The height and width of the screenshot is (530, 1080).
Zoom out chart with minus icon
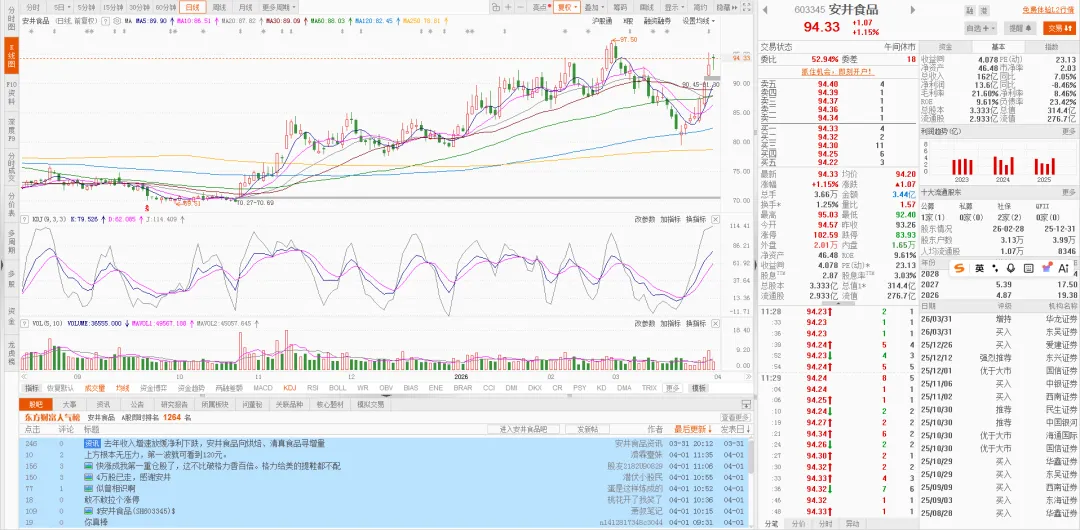[520, 7]
